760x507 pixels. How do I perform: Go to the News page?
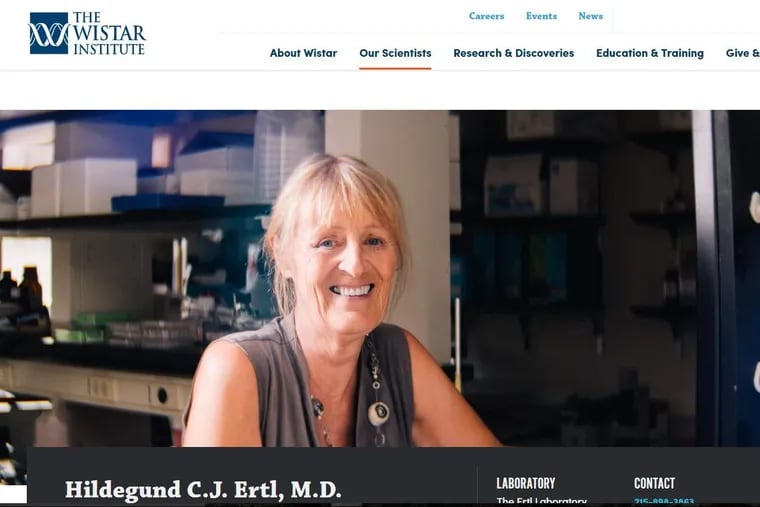590,16
